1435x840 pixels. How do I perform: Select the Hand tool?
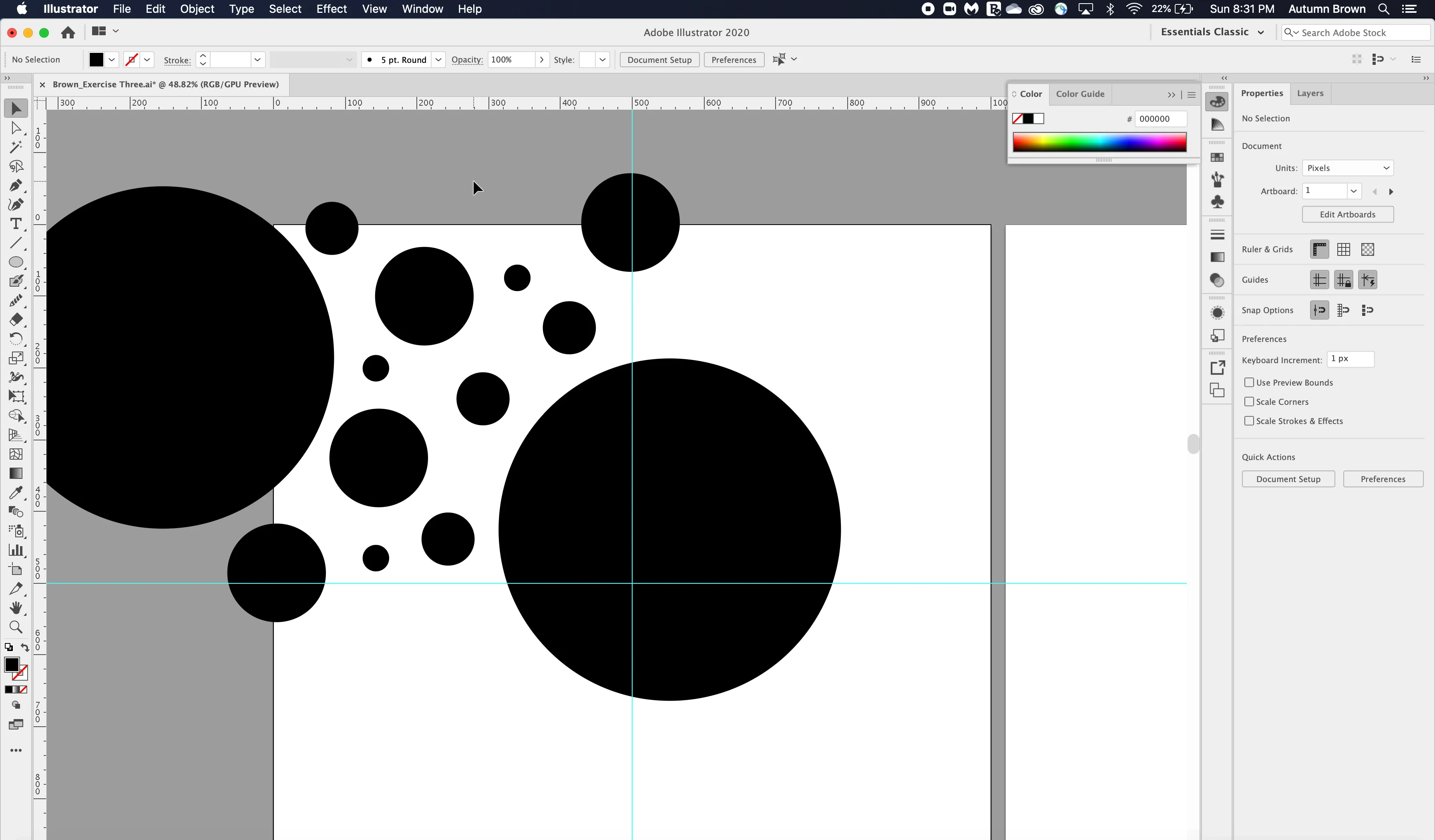pyautogui.click(x=16, y=608)
